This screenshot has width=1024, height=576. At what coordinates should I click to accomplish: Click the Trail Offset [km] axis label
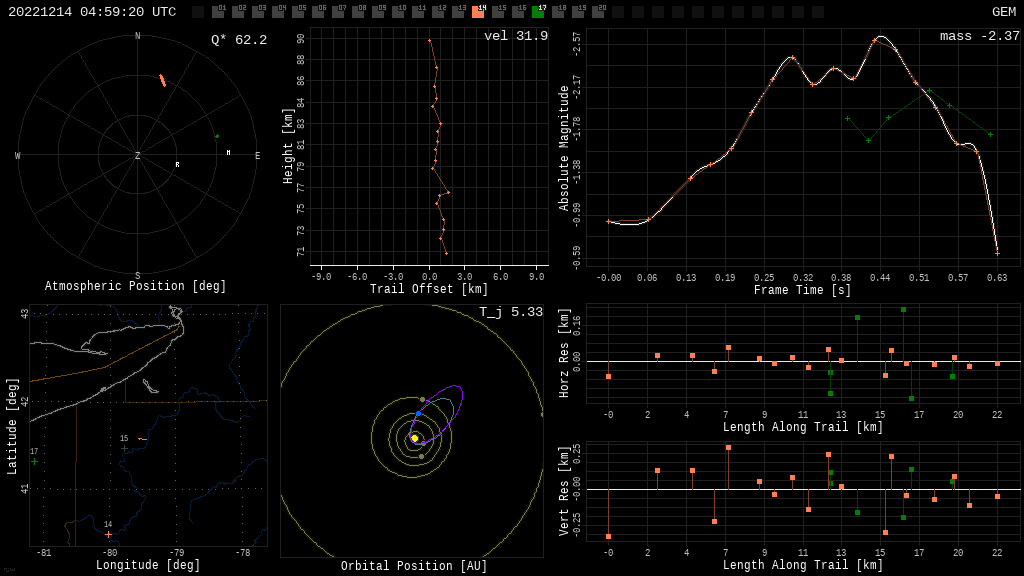429,289
